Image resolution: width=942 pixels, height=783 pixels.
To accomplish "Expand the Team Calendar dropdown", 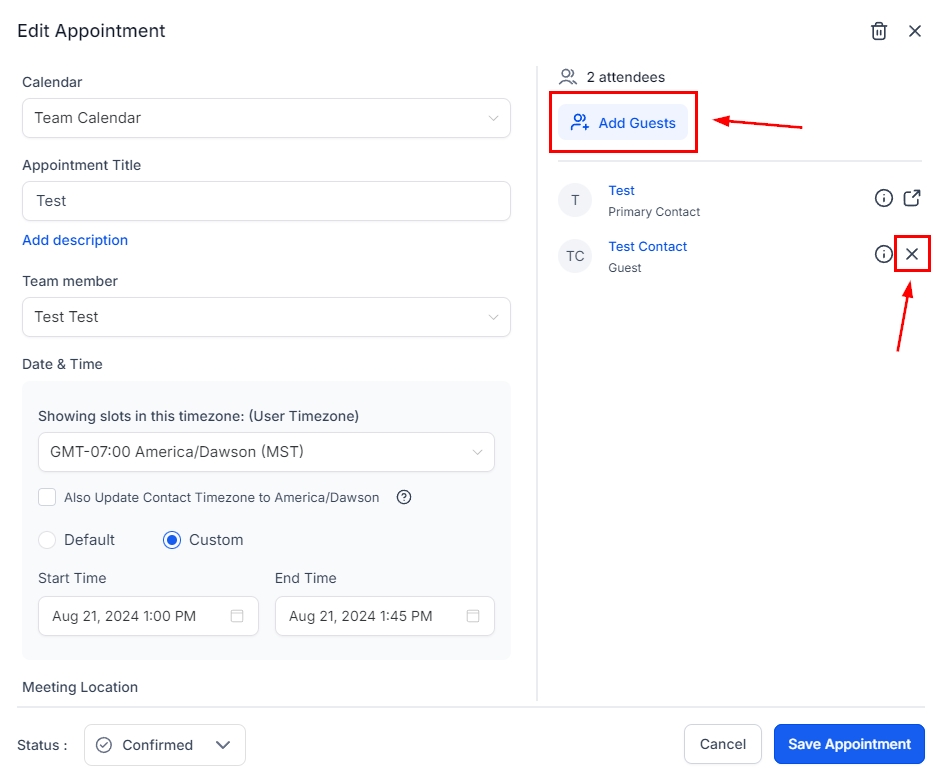I will (x=266, y=118).
